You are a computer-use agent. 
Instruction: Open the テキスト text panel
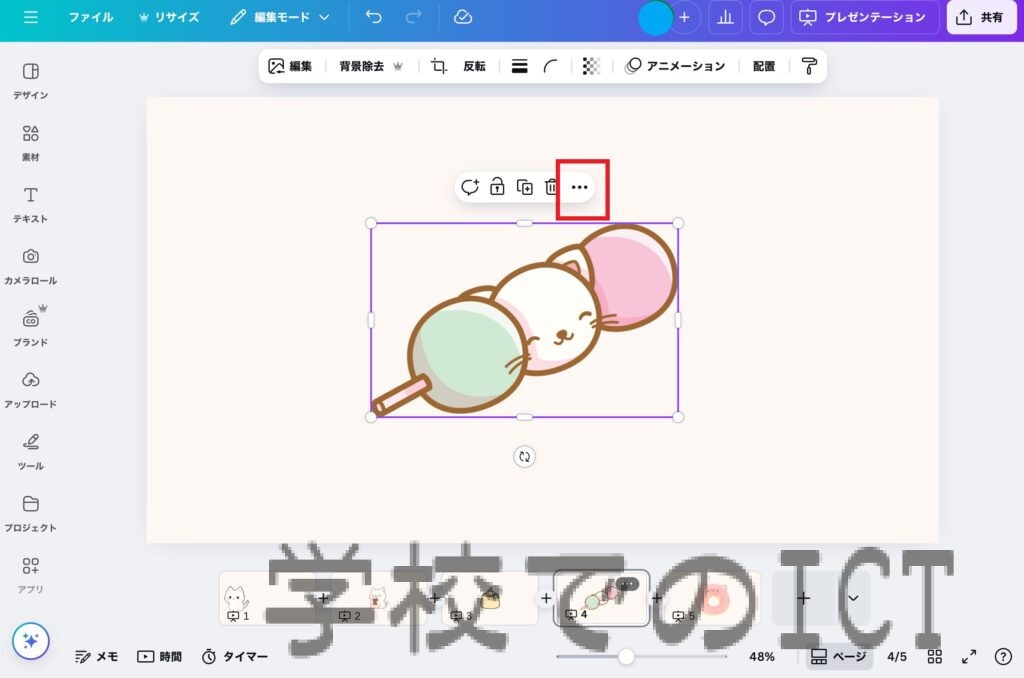tap(31, 204)
